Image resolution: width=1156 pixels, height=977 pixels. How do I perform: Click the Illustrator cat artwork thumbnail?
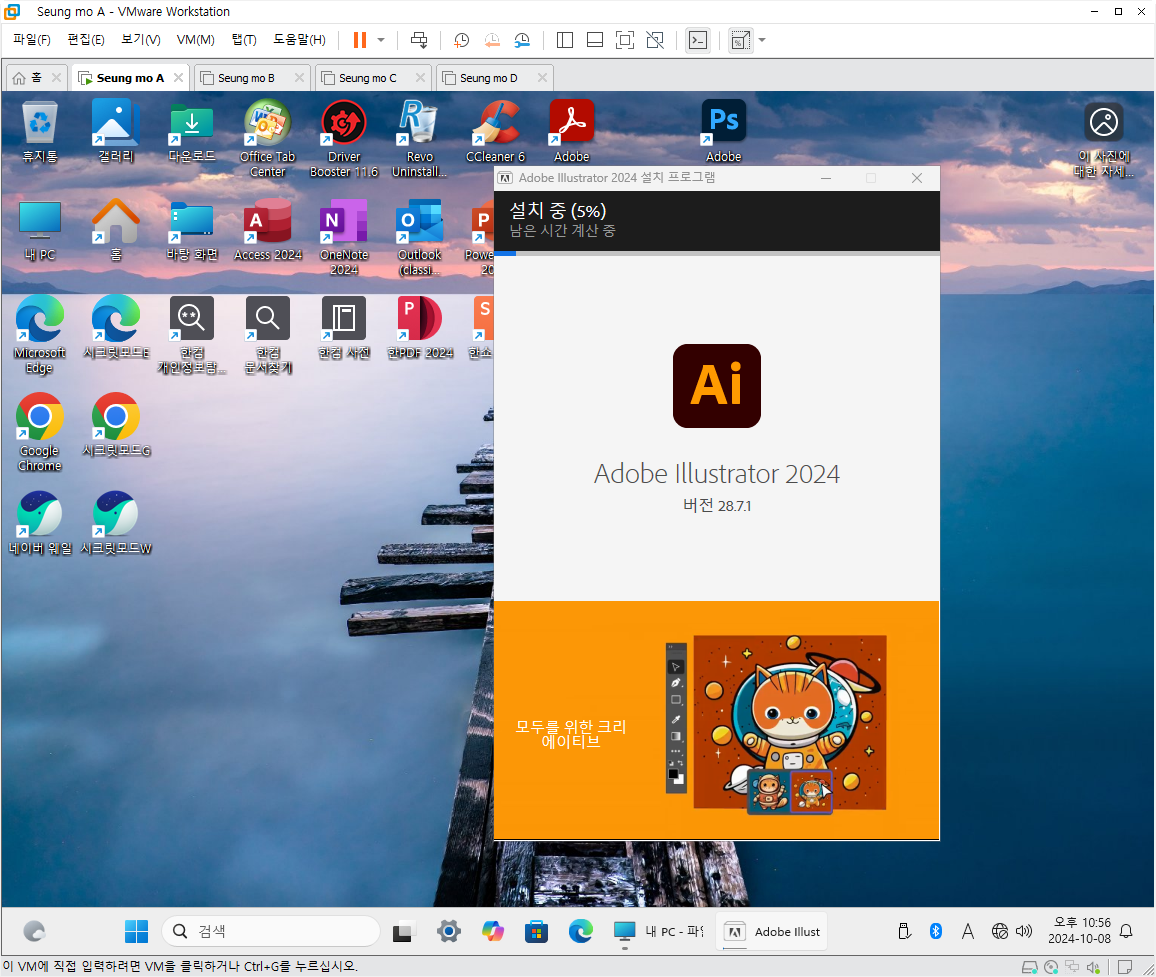pos(790,722)
